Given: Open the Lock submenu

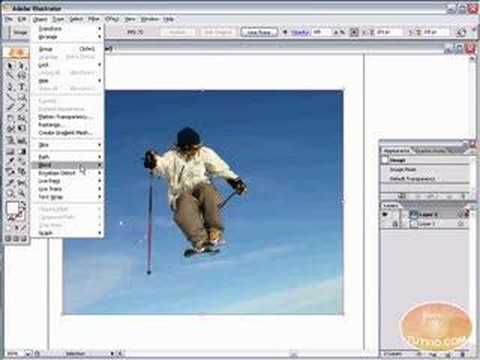Looking at the screenshot, I should click(67, 65).
